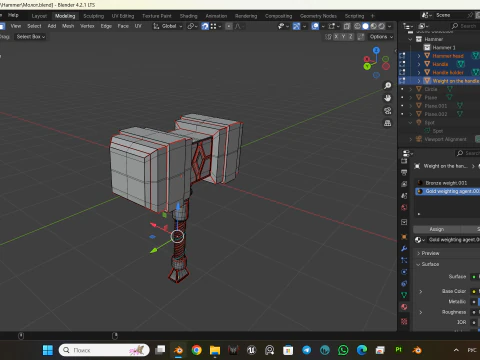This screenshot has height=360, width=480.
Task: Select material preview shading mode
Action: pos(373,26)
